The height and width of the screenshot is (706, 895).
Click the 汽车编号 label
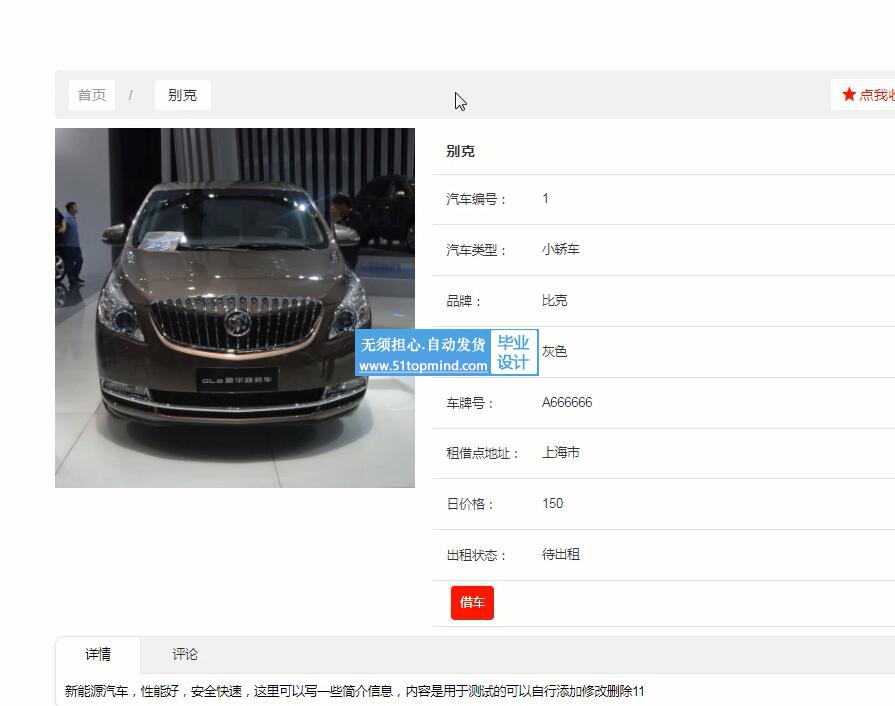(x=476, y=199)
